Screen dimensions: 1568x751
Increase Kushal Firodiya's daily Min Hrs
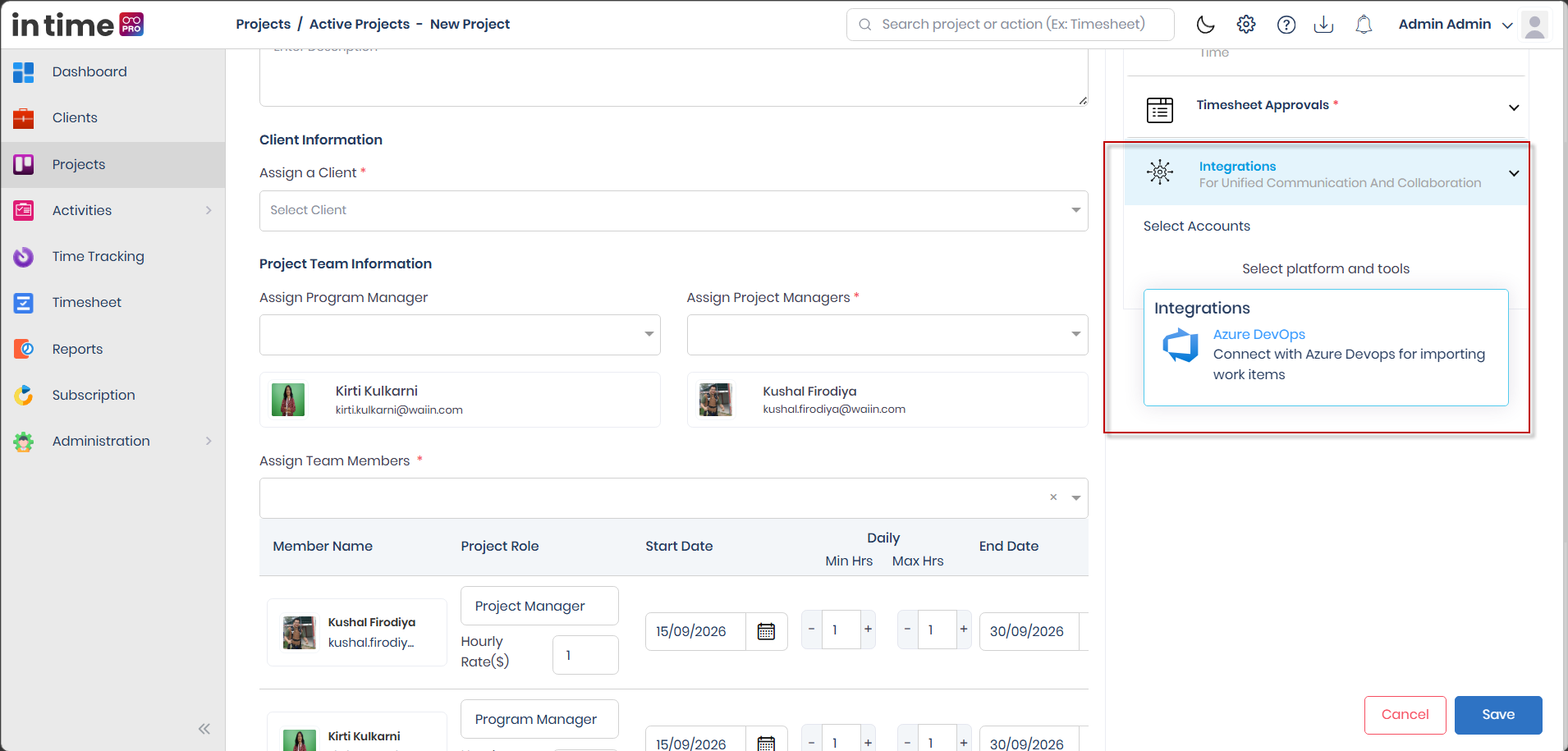[868, 630]
